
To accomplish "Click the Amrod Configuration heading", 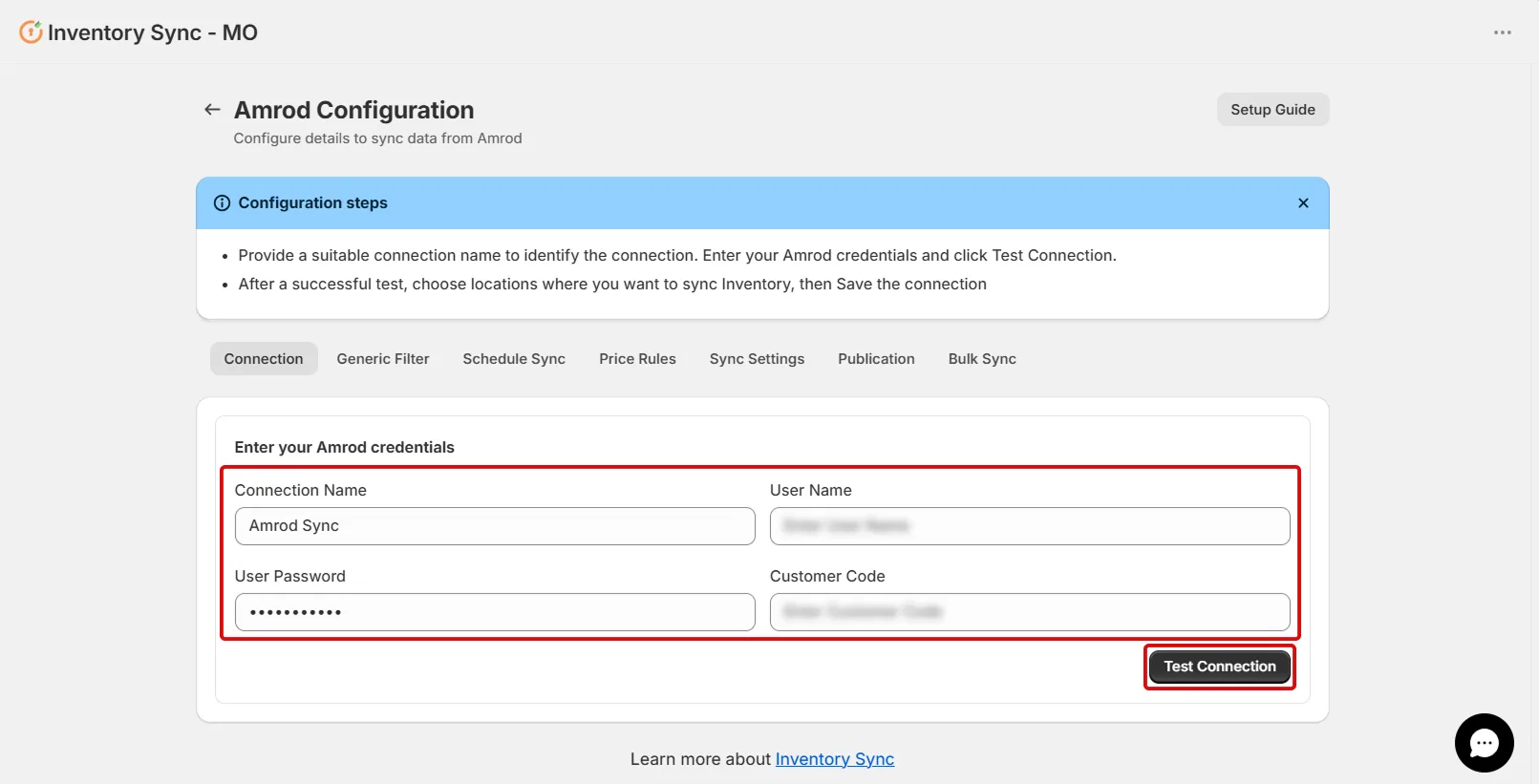I will coord(354,110).
